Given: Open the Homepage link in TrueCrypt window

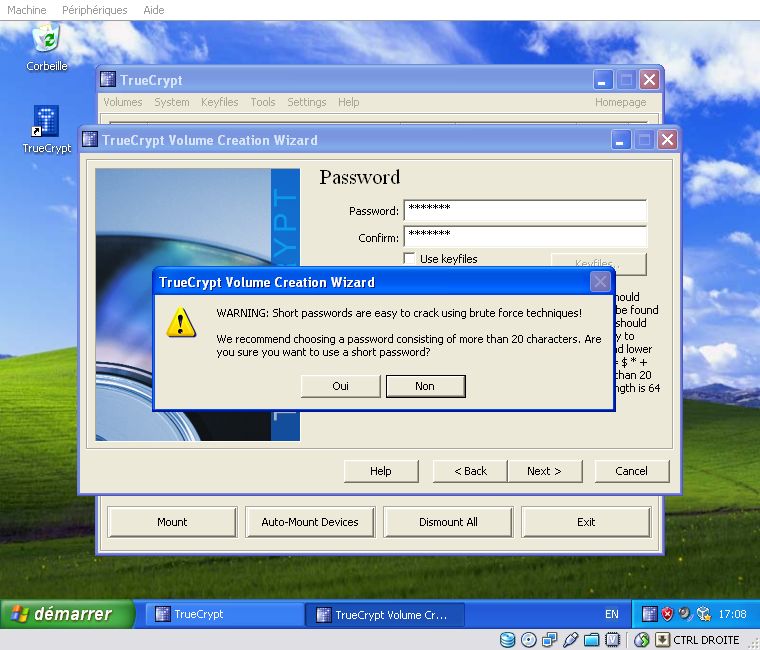Looking at the screenshot, I should [x=620, y=102].
